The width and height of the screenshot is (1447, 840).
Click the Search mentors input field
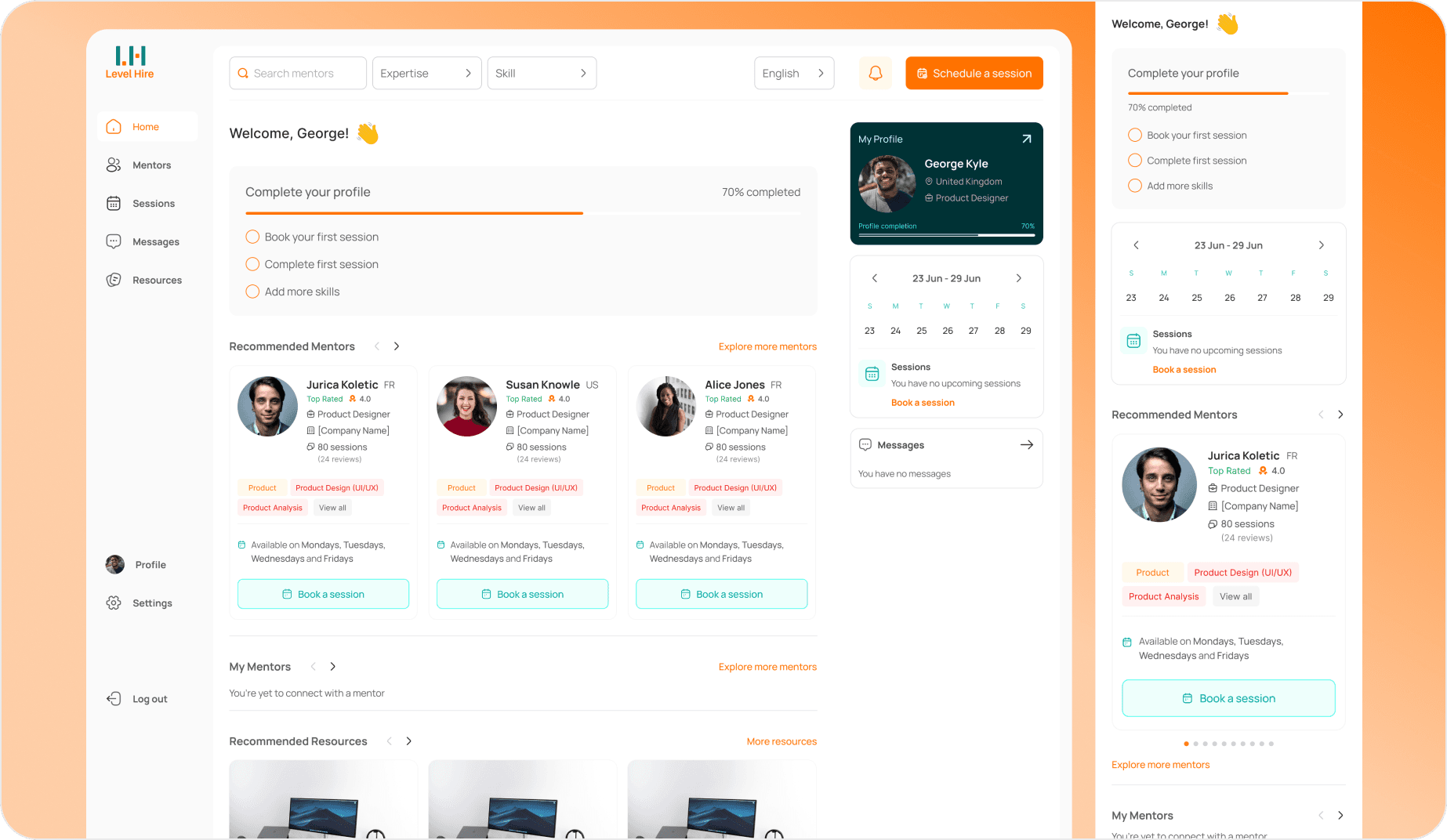tap(298, 73)
